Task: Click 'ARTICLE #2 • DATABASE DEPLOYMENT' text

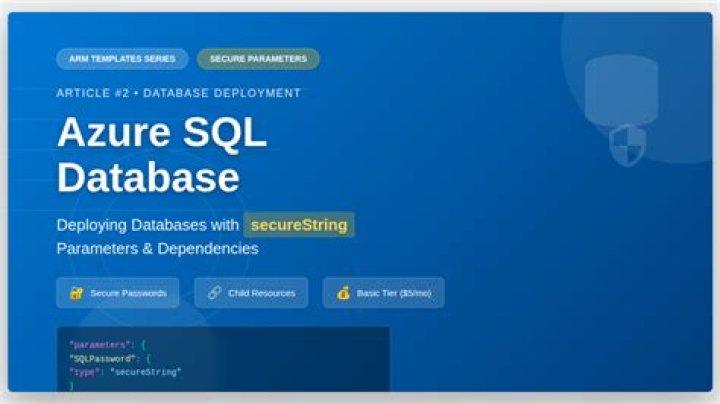Action: tap(179, 93)
